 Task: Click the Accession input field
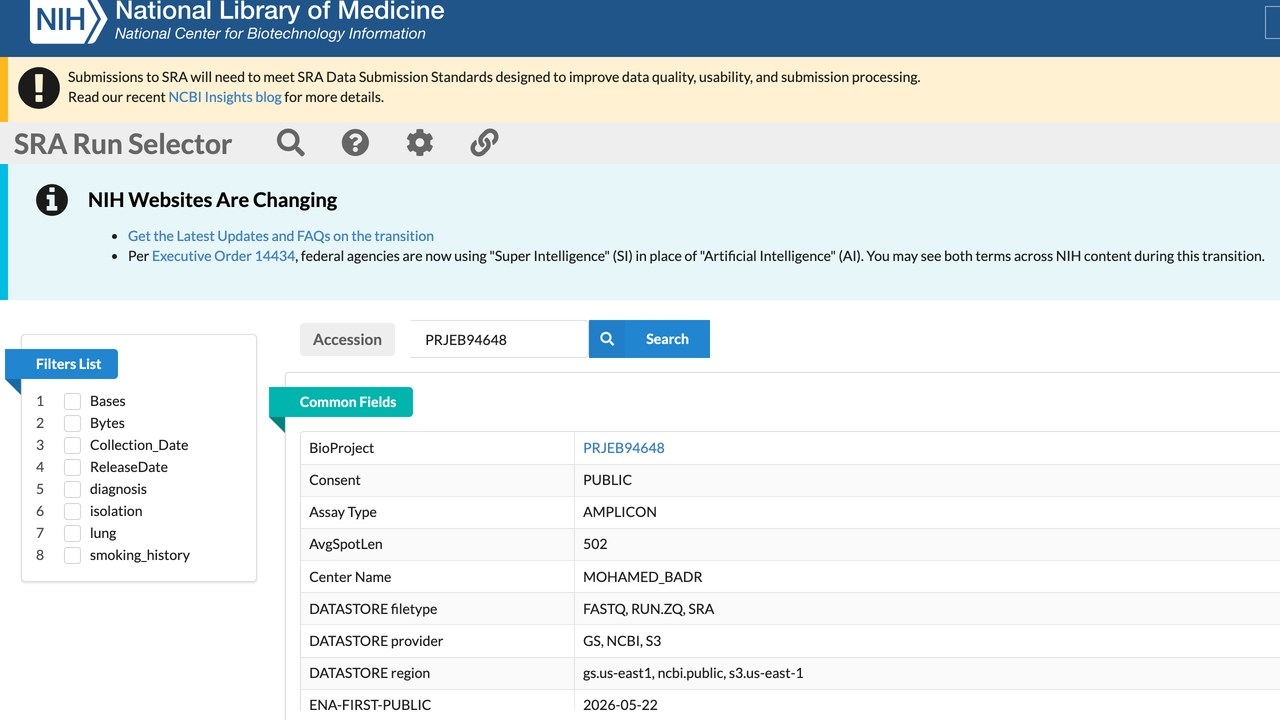498,339
